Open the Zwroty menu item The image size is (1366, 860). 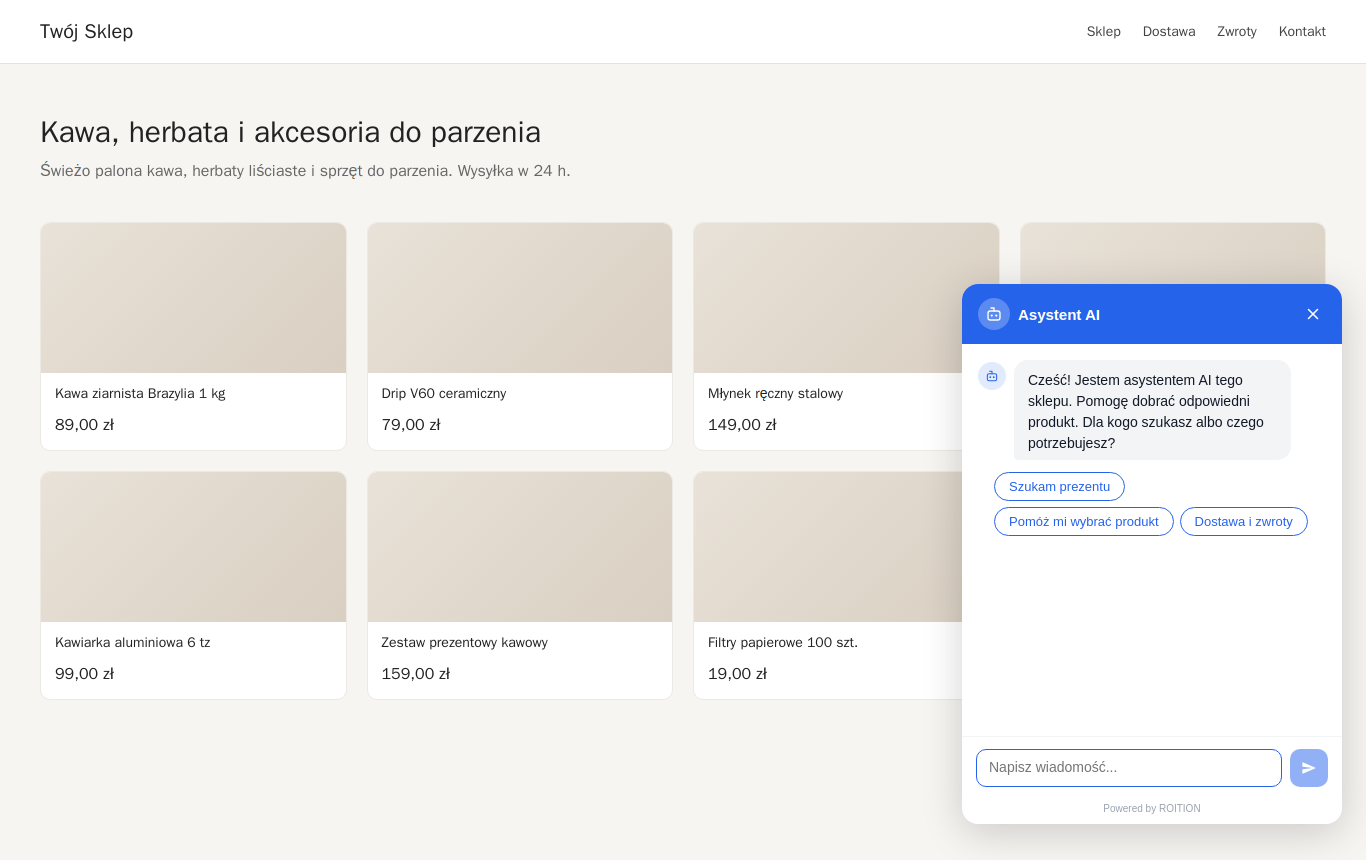point(1237,31)
